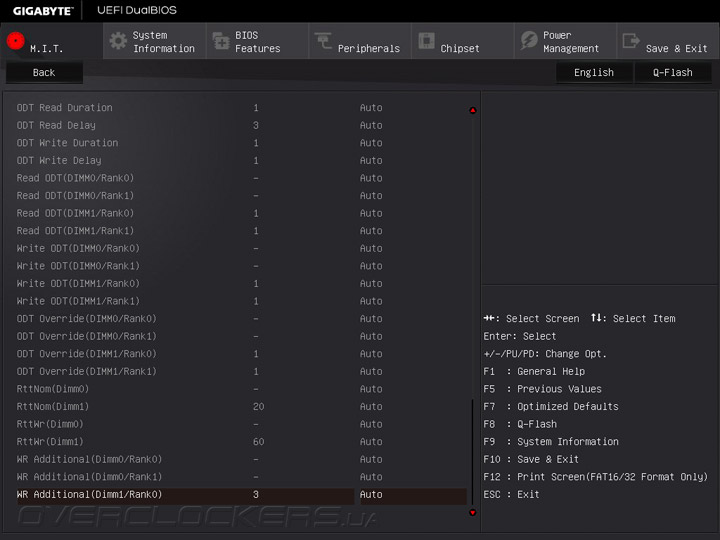Image resolution: width=720 pixels, height=540 pixels.
Task: Select the ODT Read Delay label
Action: tap(56, 125)
